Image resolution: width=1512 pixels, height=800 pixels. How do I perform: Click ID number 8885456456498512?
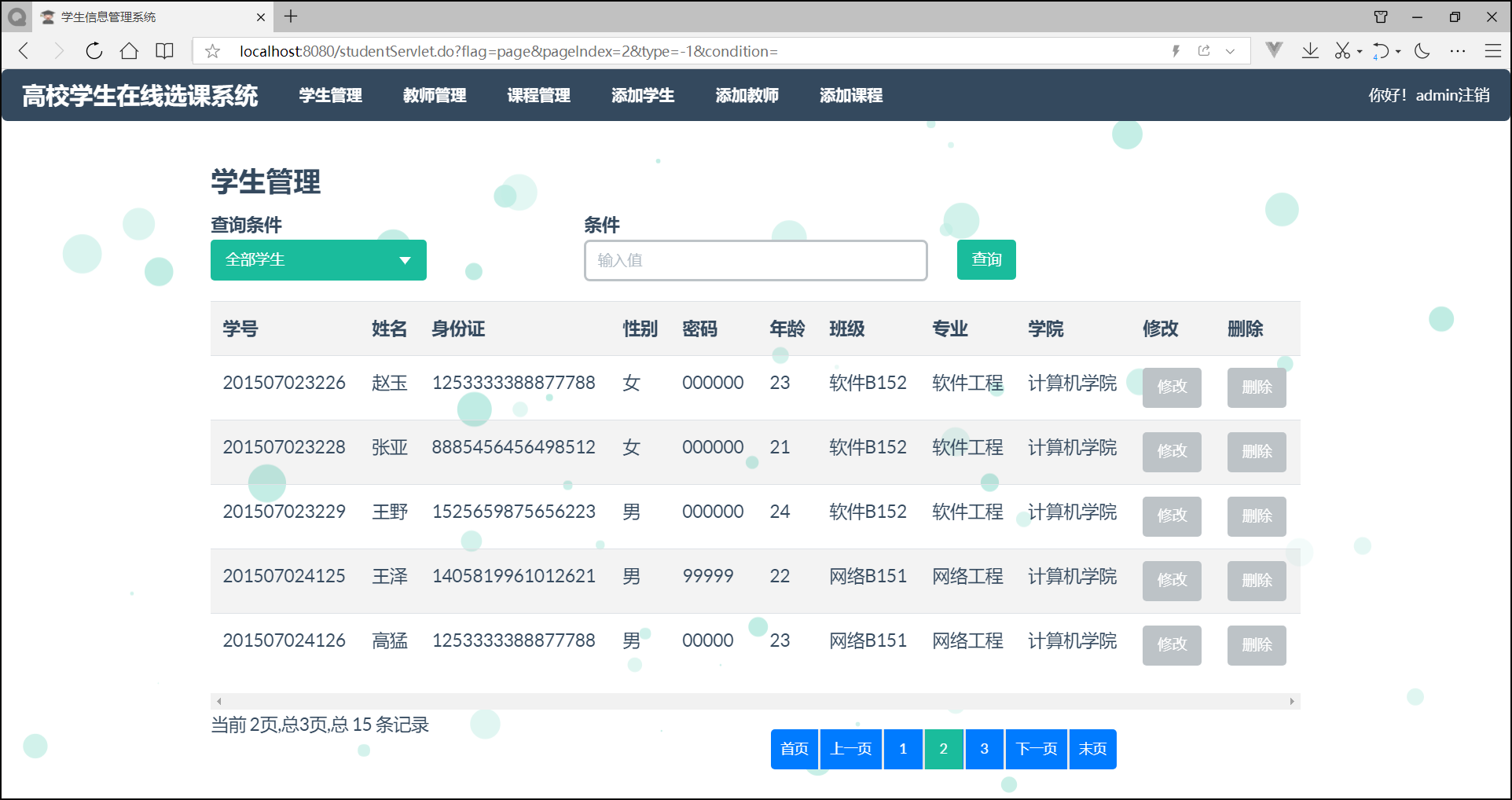point(513,447)
